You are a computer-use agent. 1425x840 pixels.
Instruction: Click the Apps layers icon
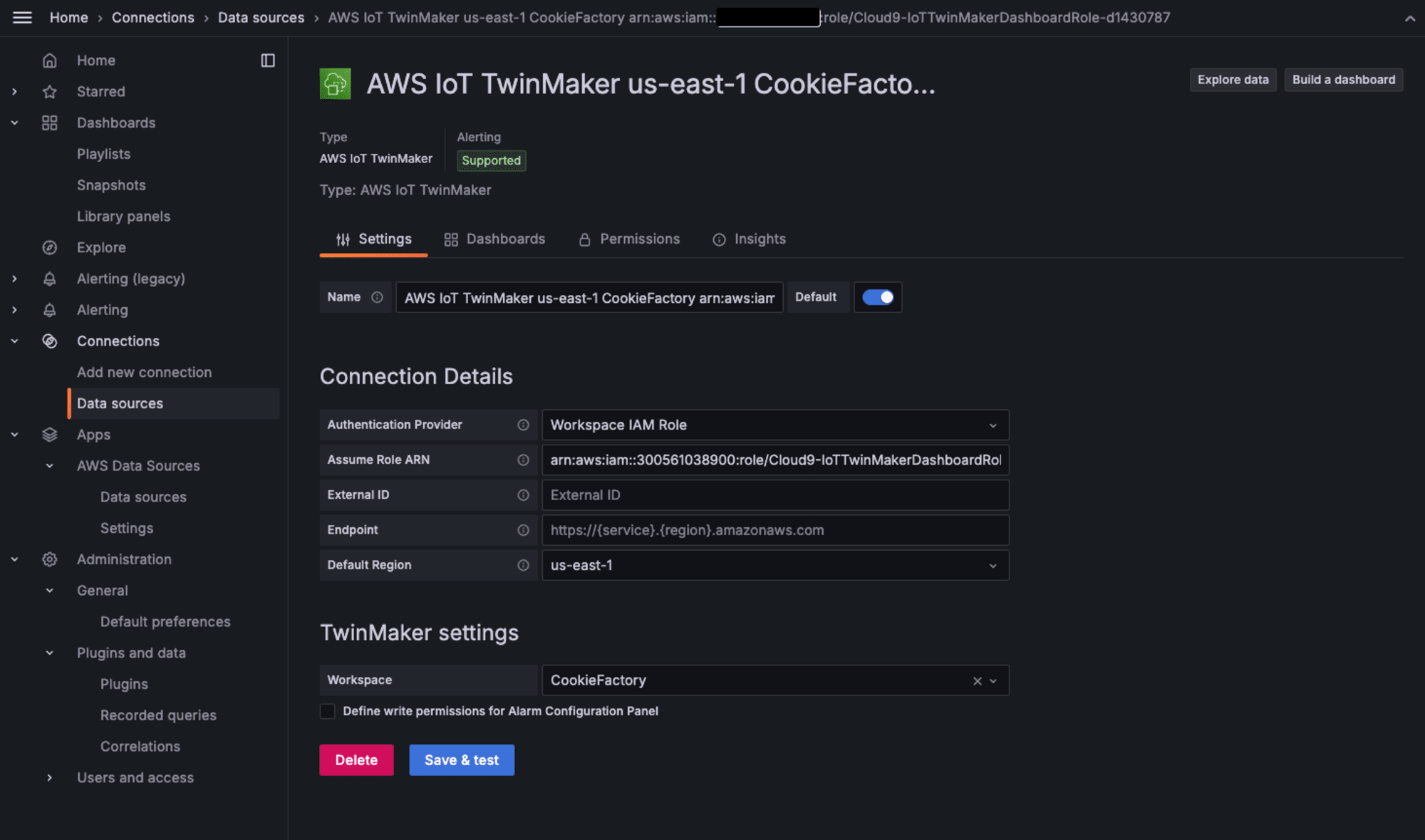[49, 435]
